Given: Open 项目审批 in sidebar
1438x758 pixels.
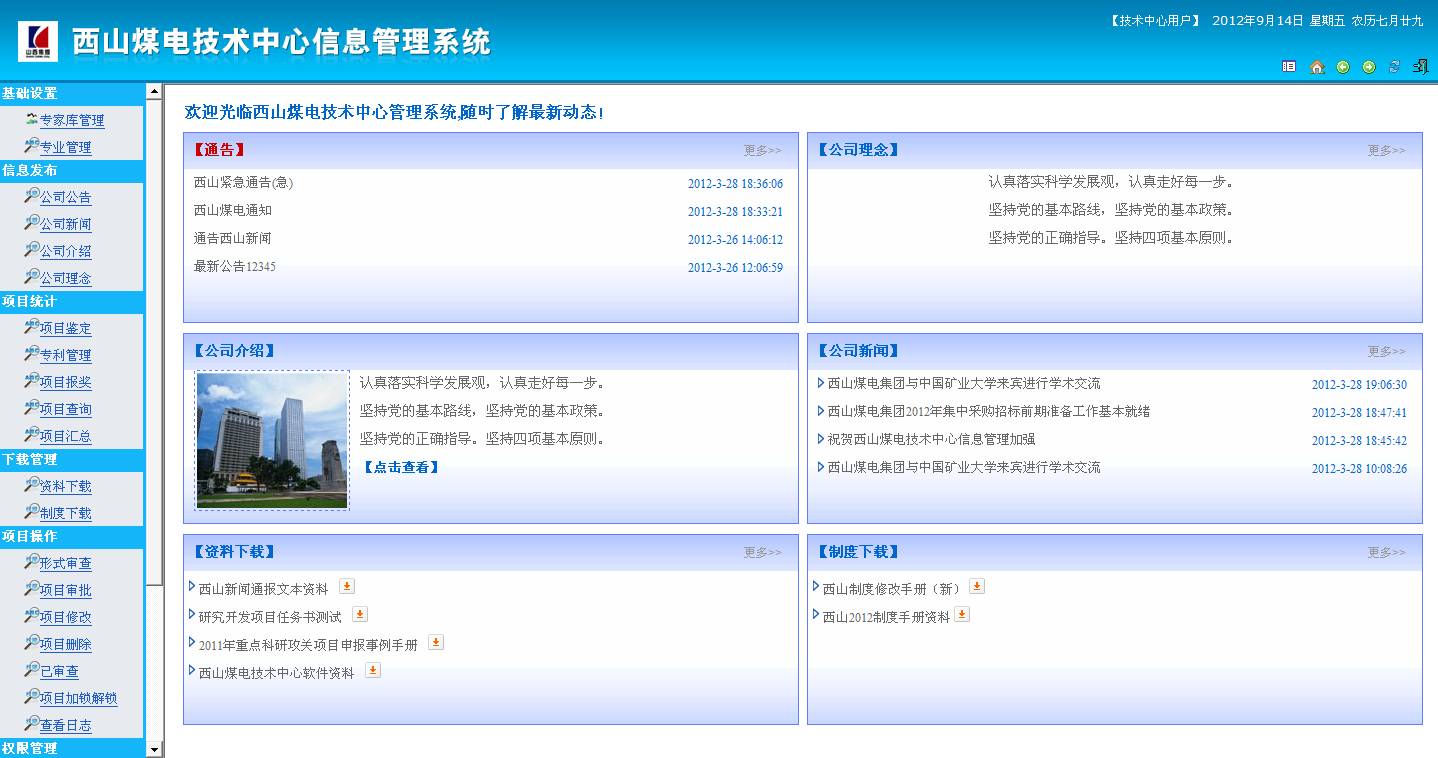Looking at the screenshot, I should point(65,591).
